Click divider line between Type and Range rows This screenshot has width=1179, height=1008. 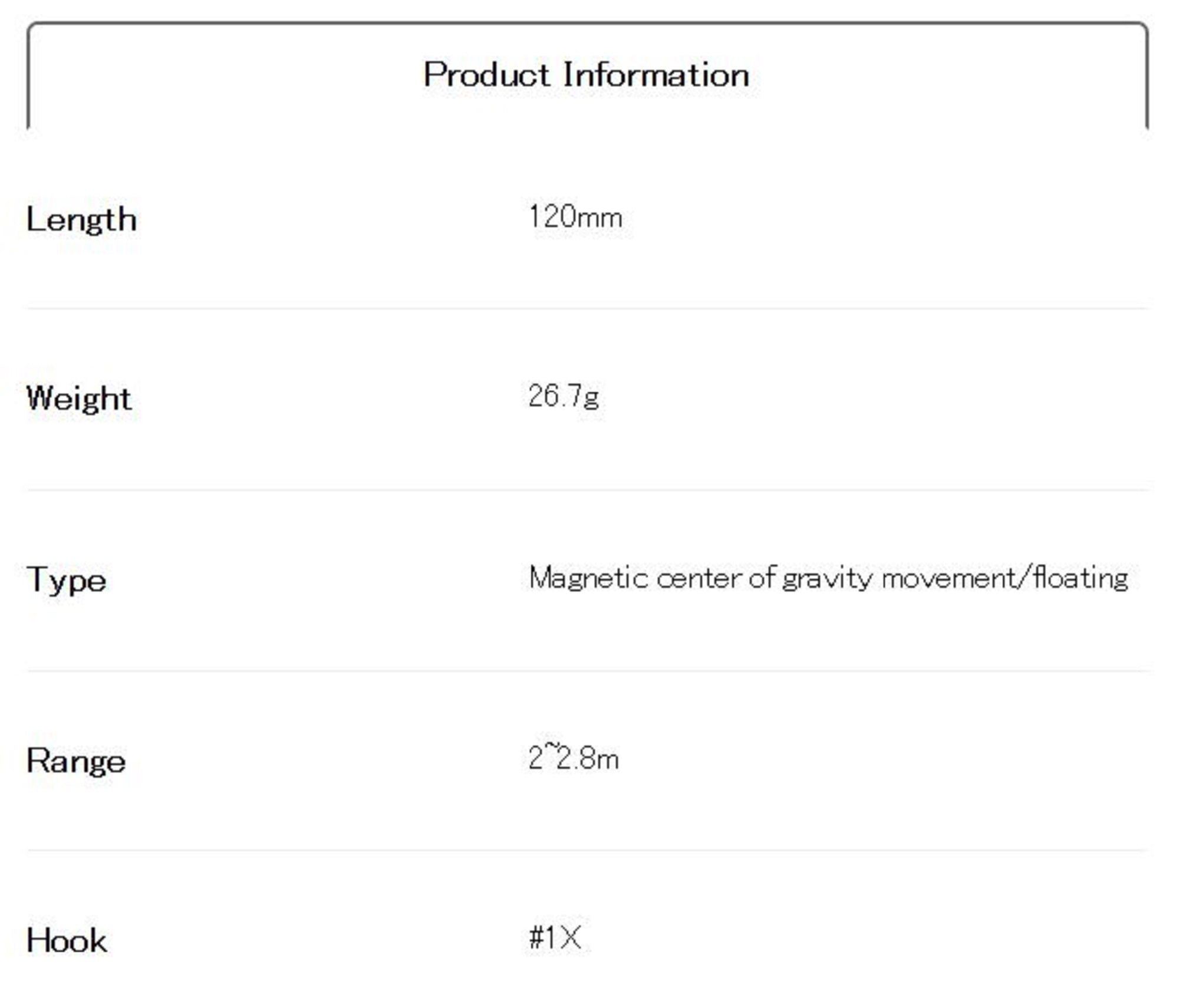tap(587, 670)
